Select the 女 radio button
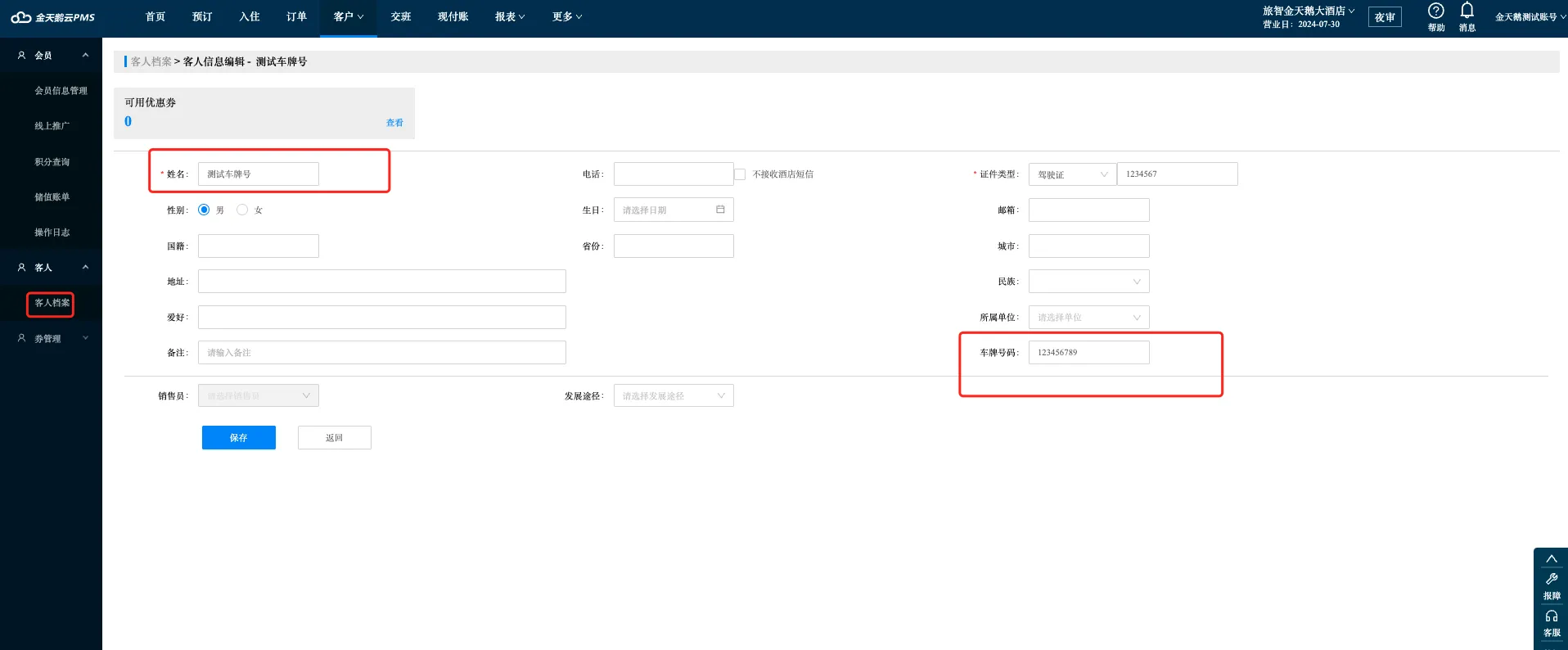Screen dimensions: 1568x650 pos(242,210)
